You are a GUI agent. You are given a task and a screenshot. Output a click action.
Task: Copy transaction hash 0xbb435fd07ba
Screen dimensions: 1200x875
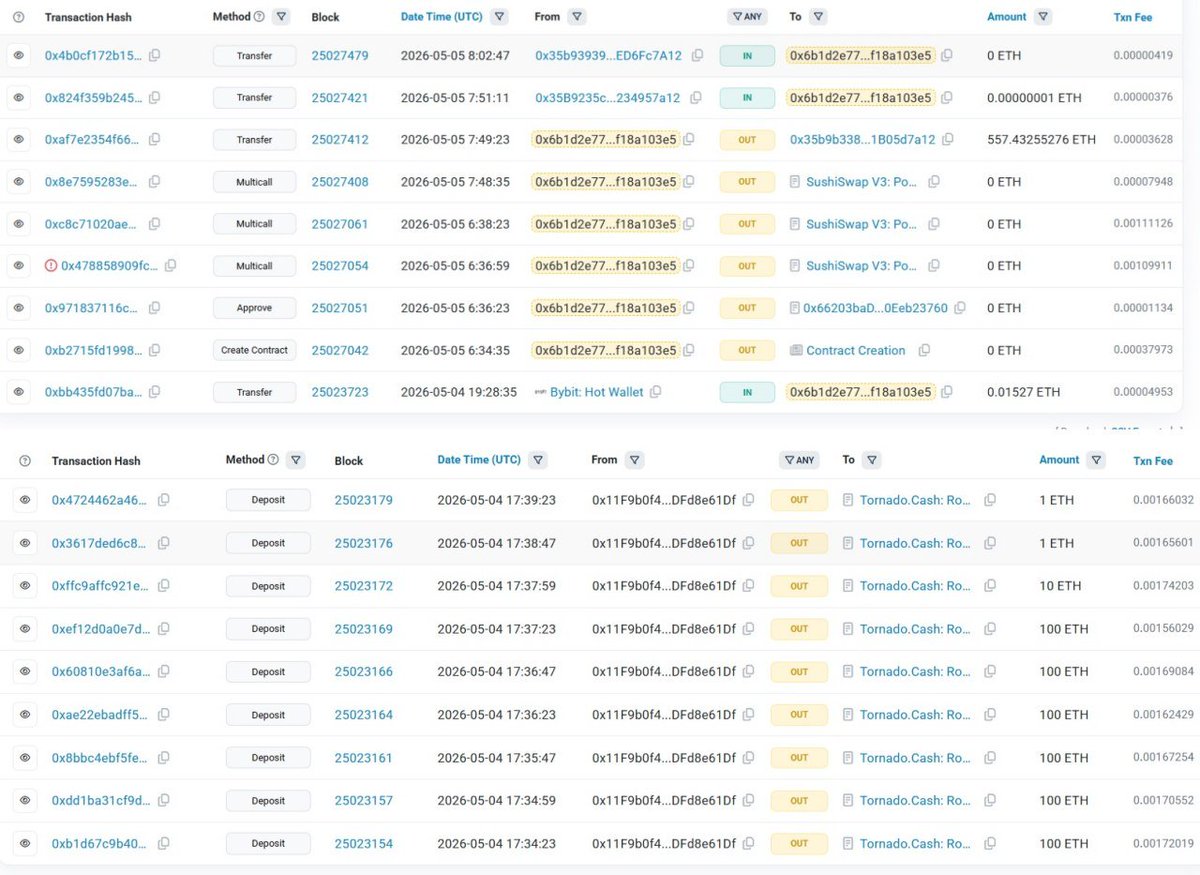(x=154, y=392)
